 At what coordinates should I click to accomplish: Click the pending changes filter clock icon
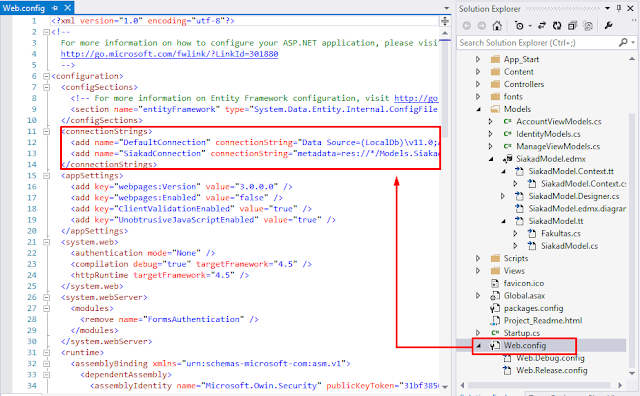point(519,26)
